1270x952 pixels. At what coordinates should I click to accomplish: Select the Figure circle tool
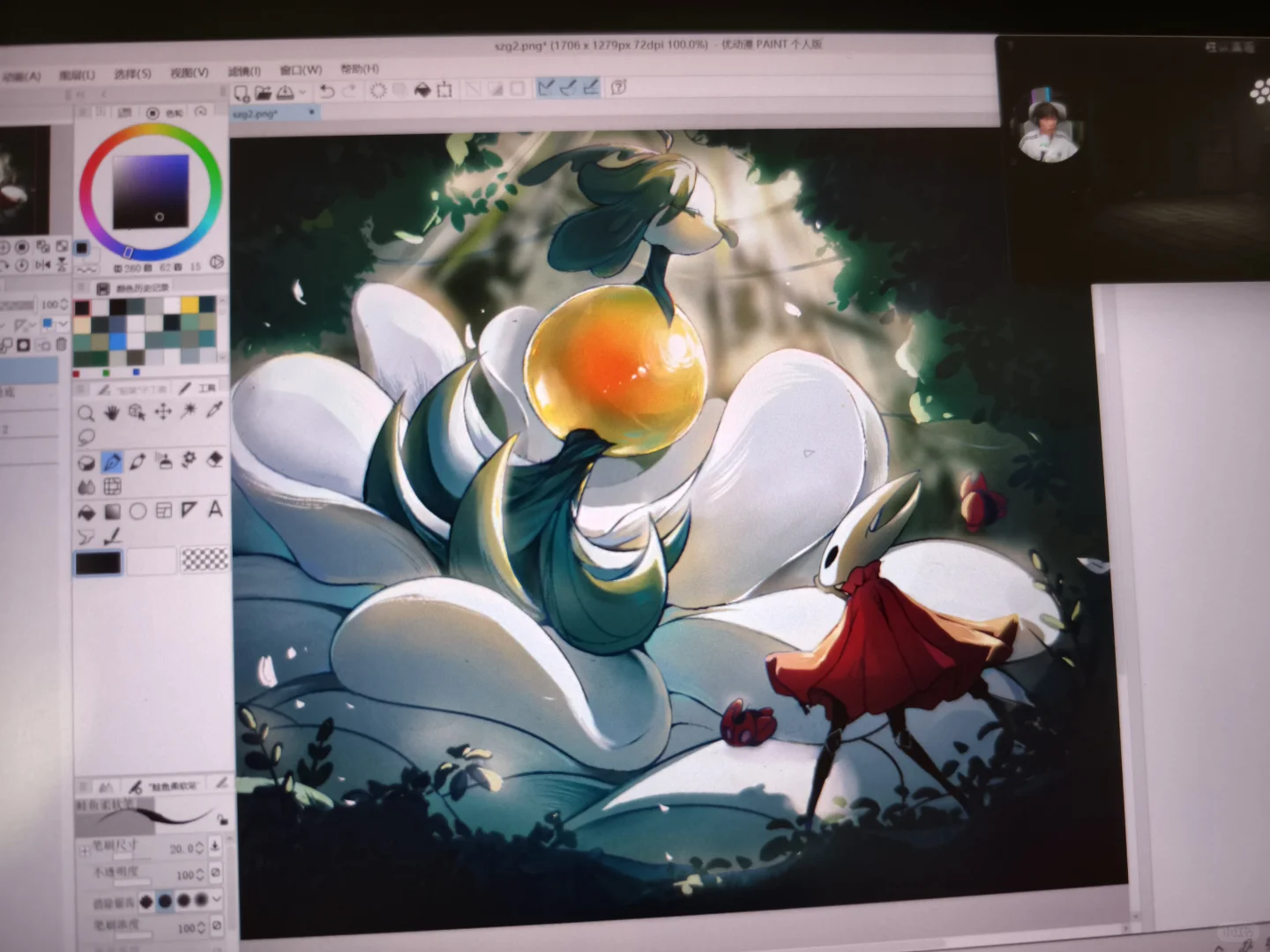click(x=138, y=511)
